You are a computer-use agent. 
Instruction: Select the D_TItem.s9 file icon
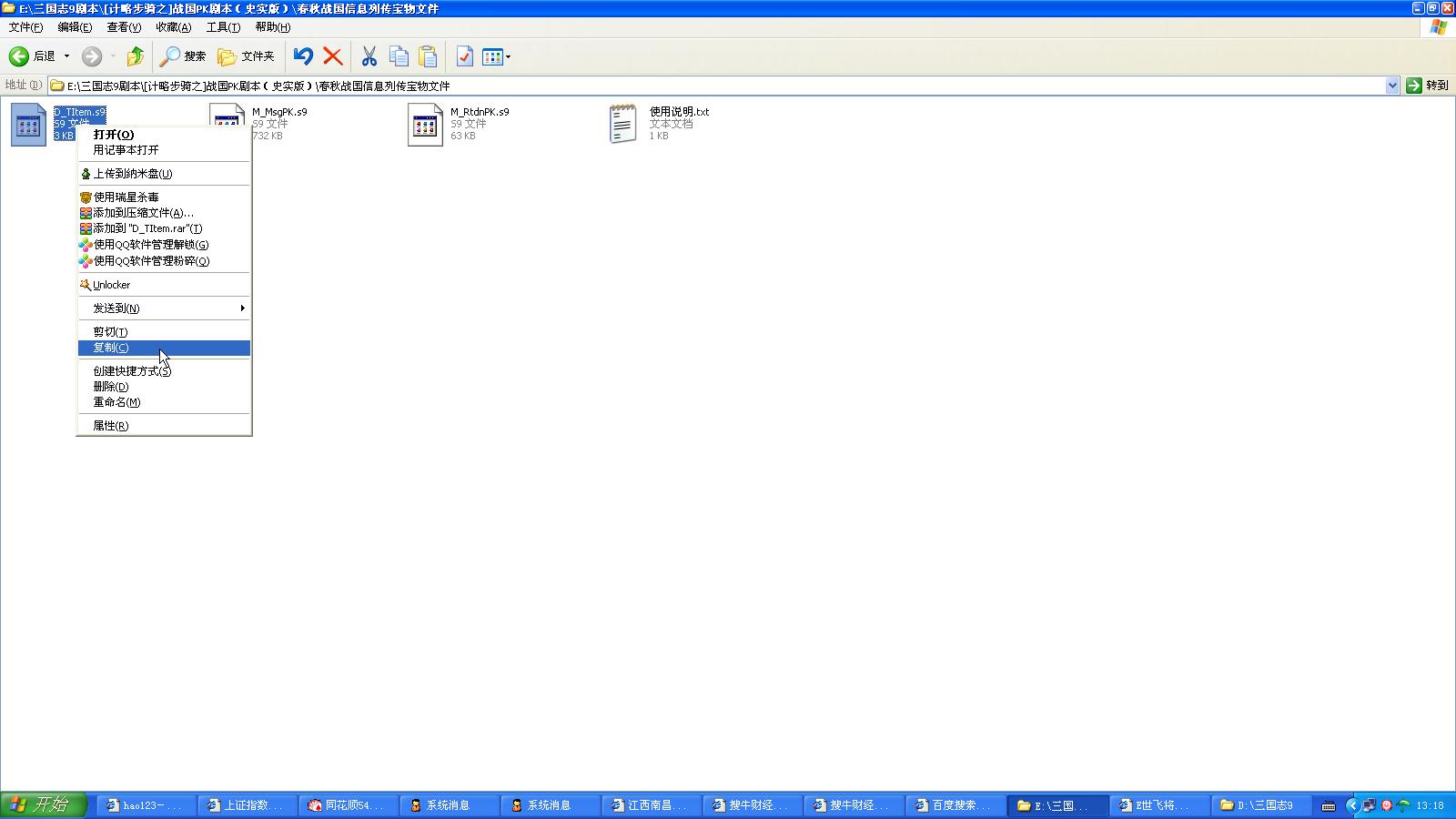(x=28, y=125)
